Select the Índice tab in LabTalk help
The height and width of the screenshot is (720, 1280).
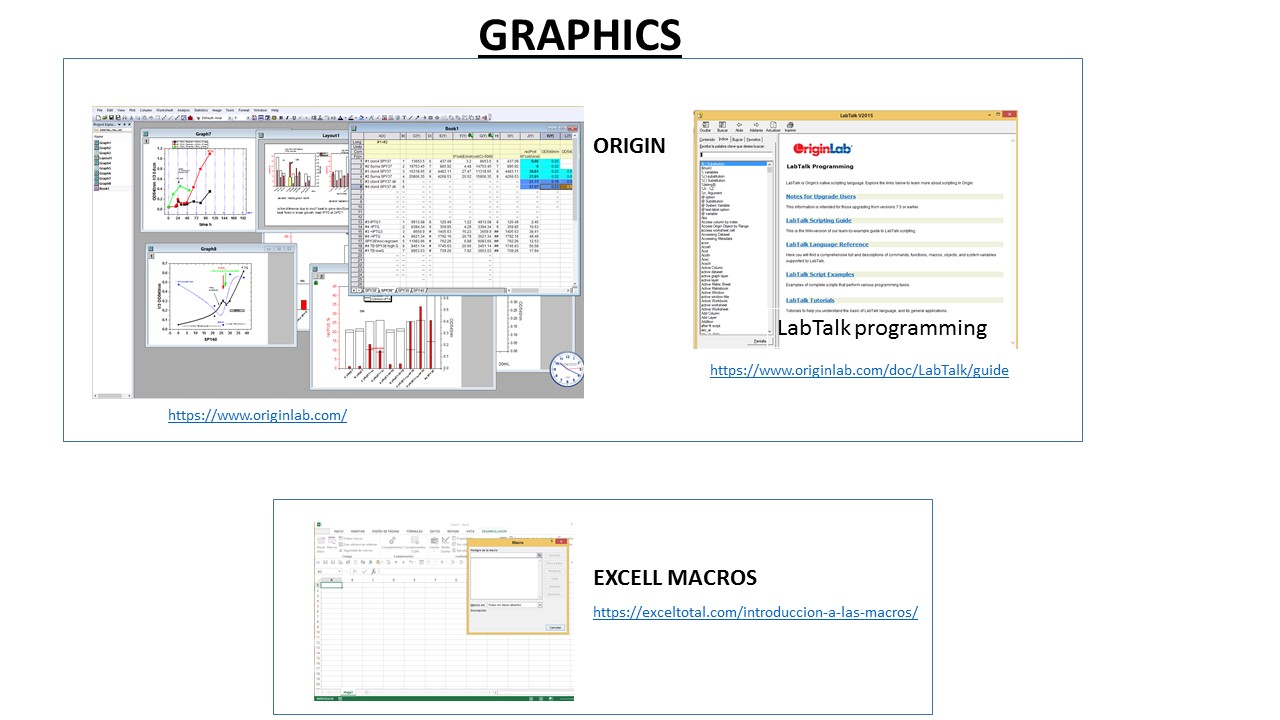[x=722, y=139]
